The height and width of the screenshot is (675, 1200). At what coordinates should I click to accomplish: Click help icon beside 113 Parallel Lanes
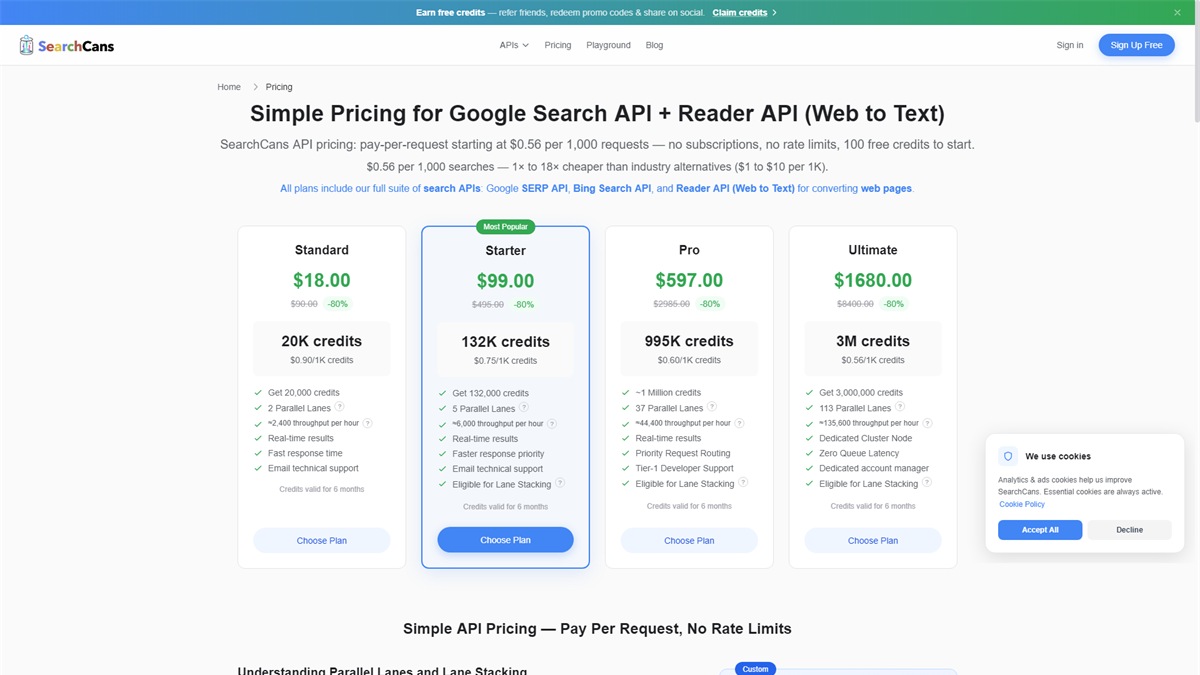click(x=900, y=407)
